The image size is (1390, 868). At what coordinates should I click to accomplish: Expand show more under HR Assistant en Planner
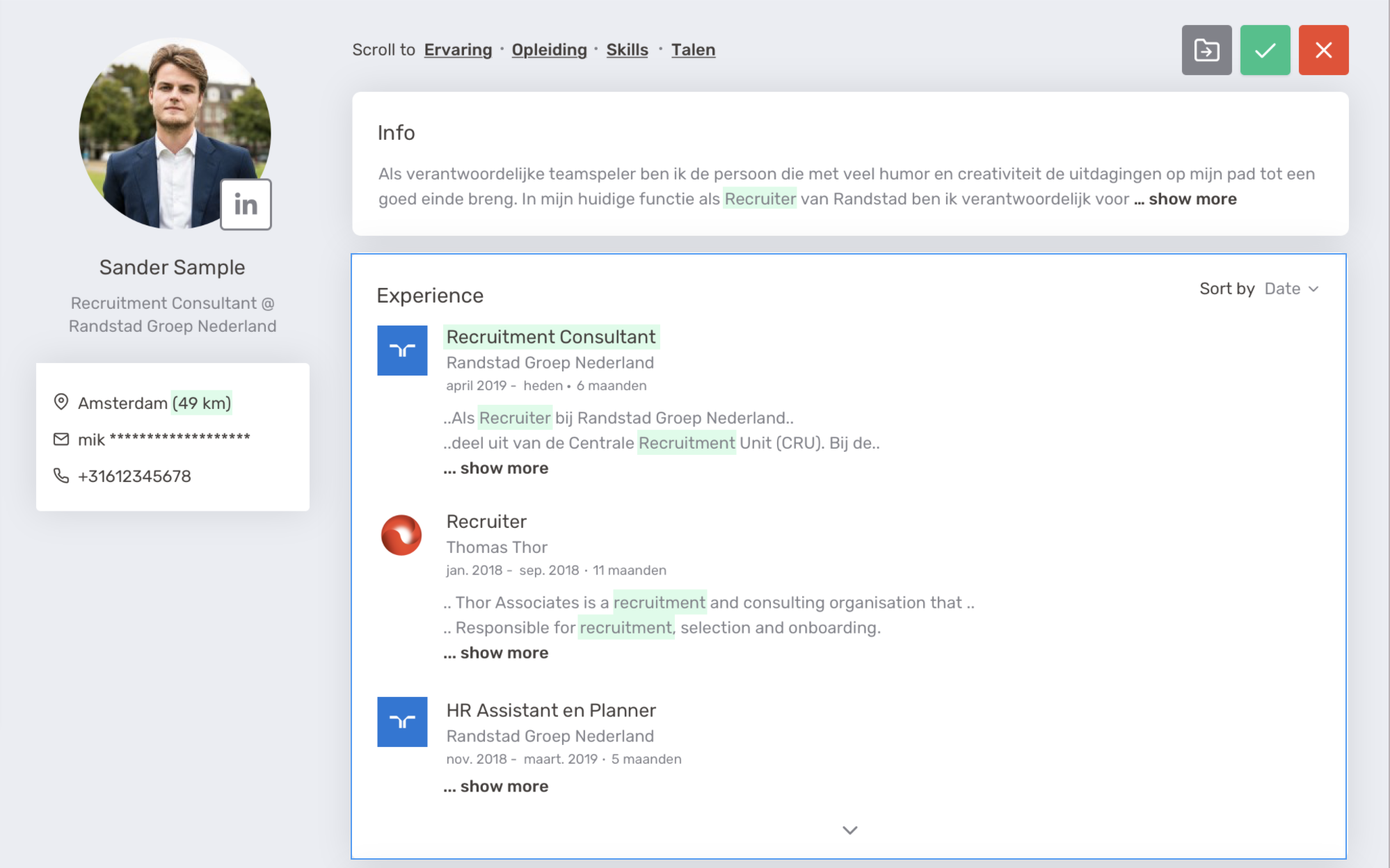pyautogui.click(x=495, y=786)
